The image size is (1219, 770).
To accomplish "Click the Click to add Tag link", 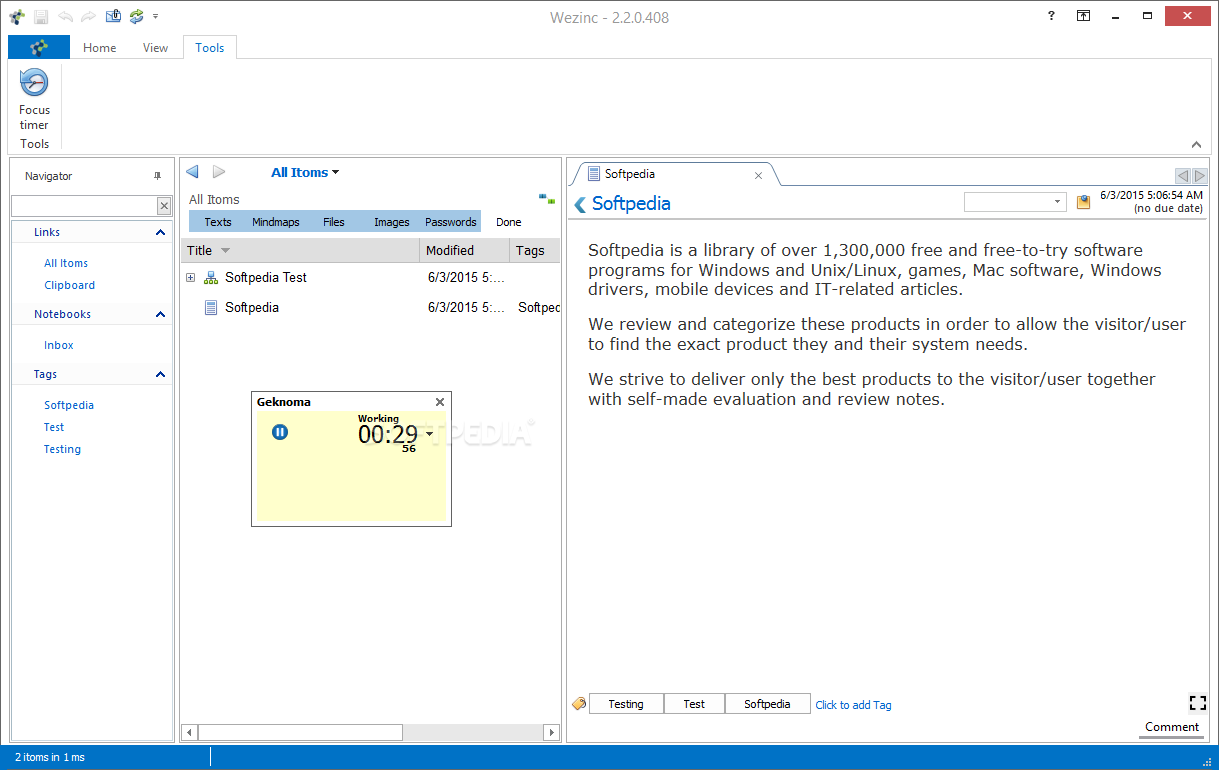I will pyautogui.click(x=853, y=705).
